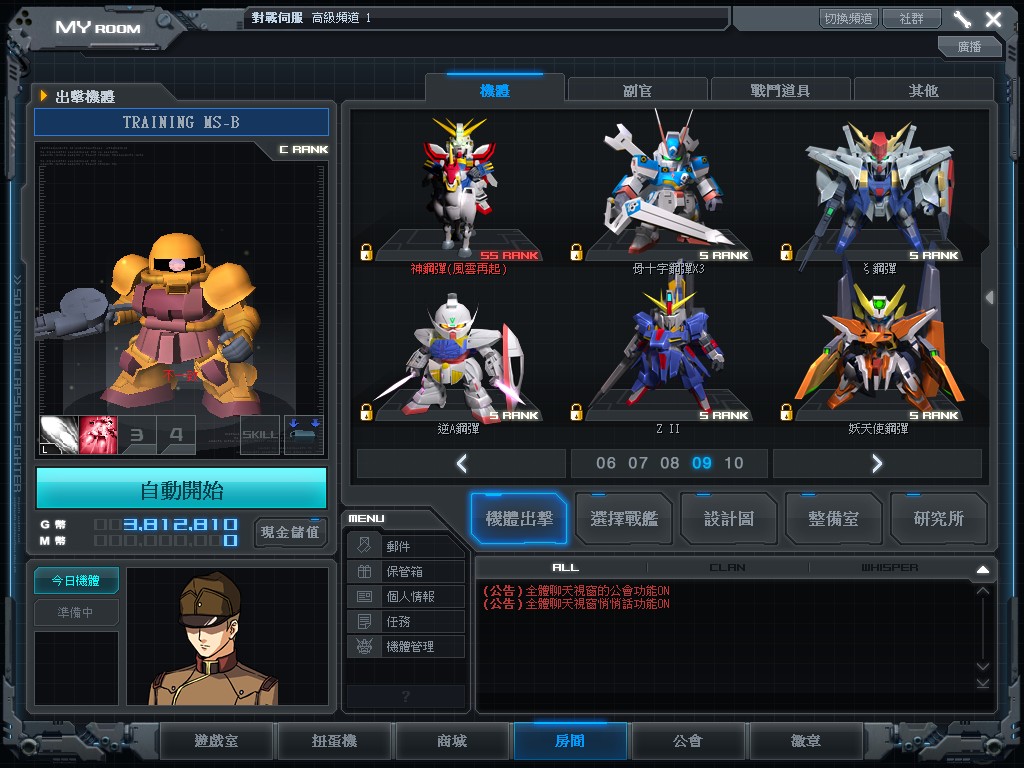Viewport: 1024px width, 768px height.
Task: Click weapon slot 4 icon
Action: pos(176,435)
